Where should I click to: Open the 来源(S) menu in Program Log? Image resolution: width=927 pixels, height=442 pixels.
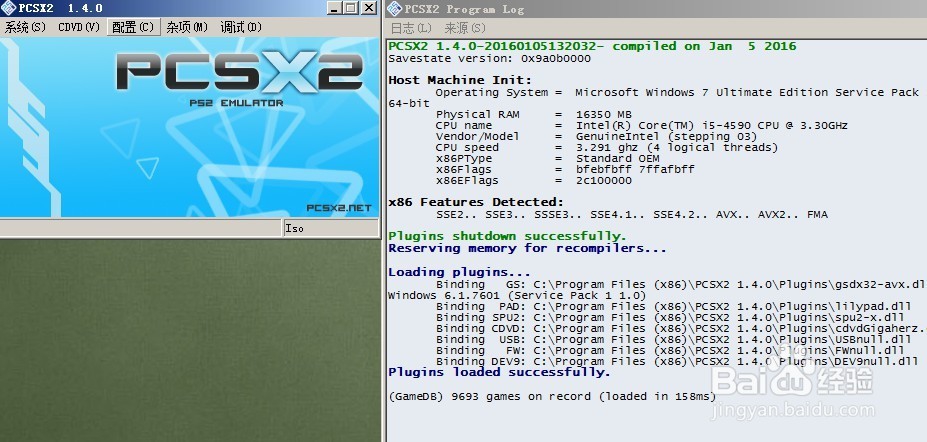[x=465, y=28]
